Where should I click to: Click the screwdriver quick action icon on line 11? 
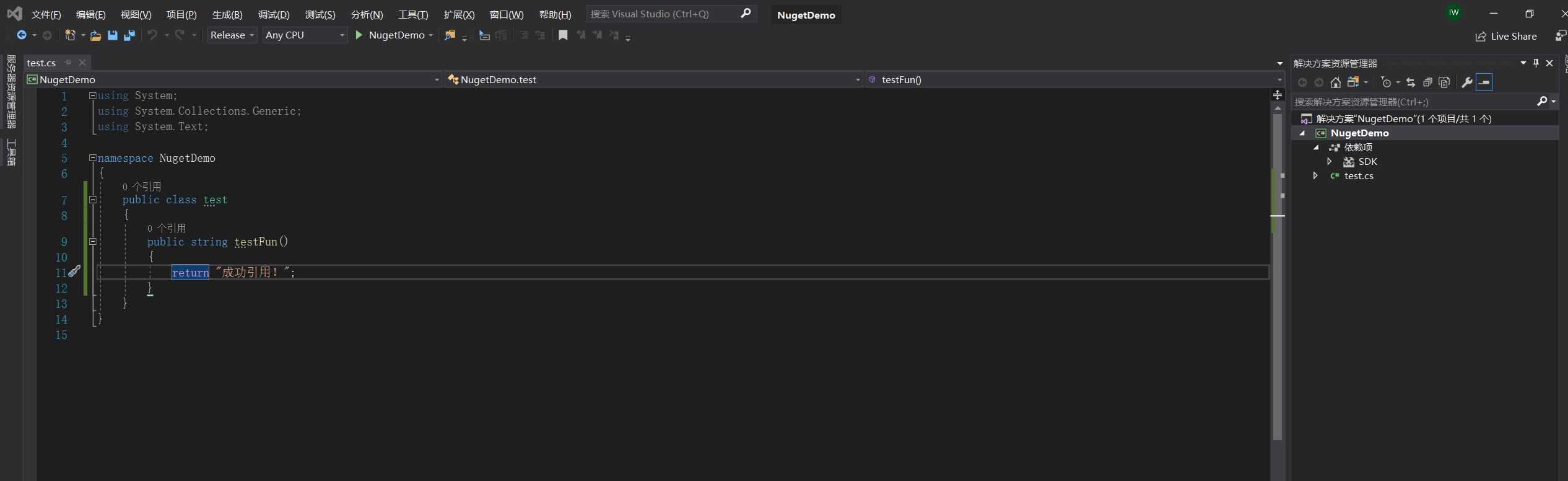click(x=74, y=271)
